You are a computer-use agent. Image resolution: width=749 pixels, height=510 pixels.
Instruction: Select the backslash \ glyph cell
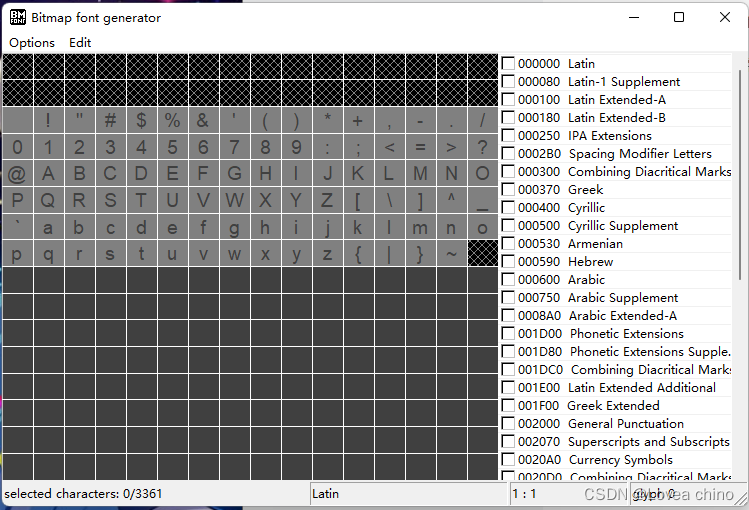pyautogui.click(x=390, y=200)
